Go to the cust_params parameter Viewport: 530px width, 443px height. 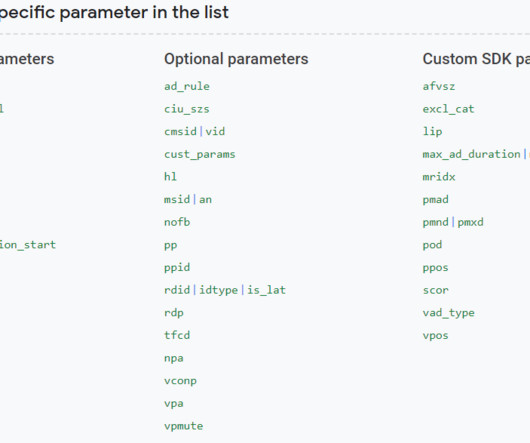(x=199, y=154)
